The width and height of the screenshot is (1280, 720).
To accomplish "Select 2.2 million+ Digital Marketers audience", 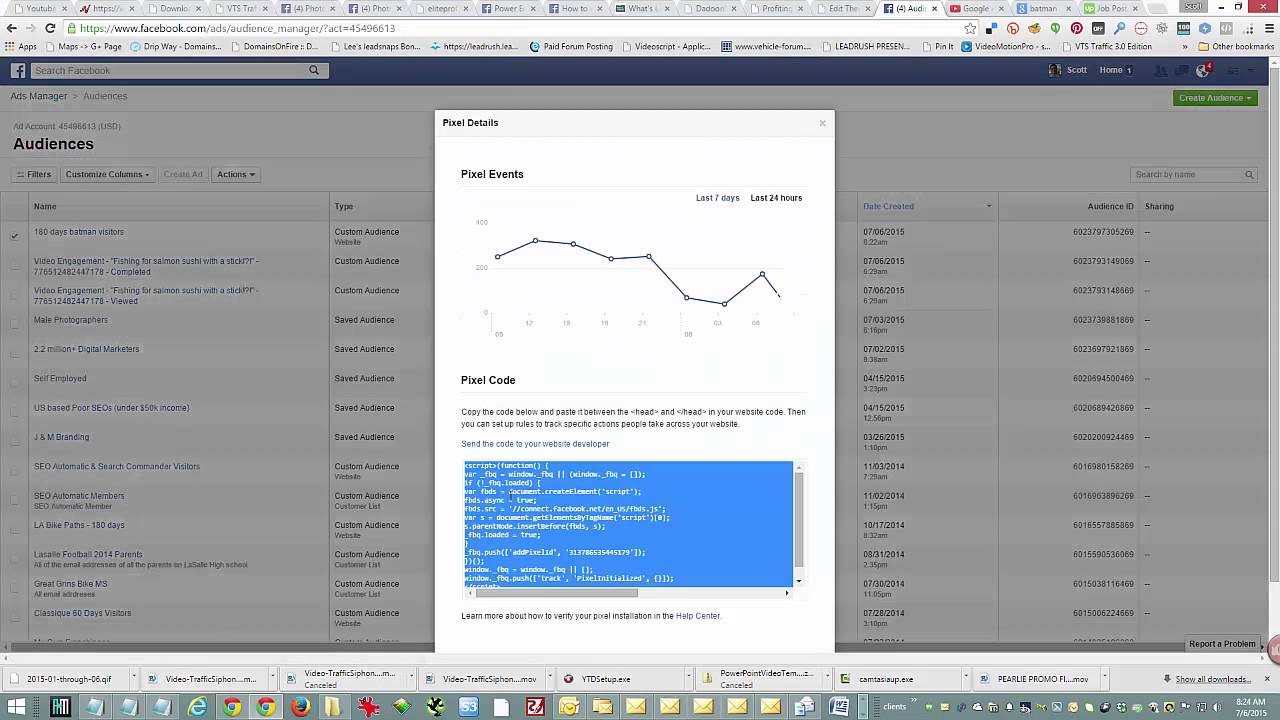I will [87, 349].
